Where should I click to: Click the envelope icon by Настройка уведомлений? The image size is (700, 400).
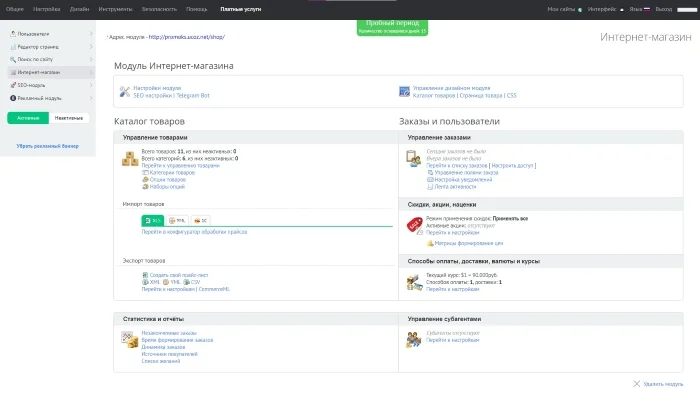[x=430, y=180]
